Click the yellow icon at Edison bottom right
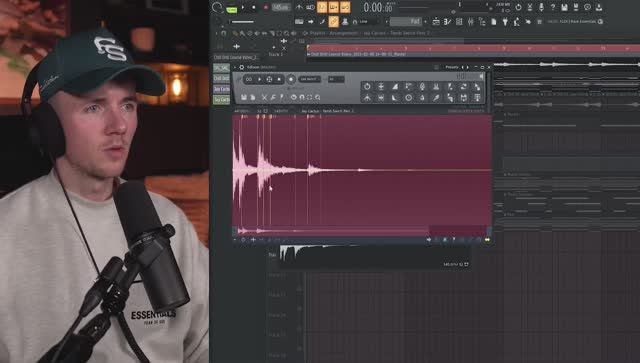This screenshot has width=640, height=363. click(x=487, y=240)
